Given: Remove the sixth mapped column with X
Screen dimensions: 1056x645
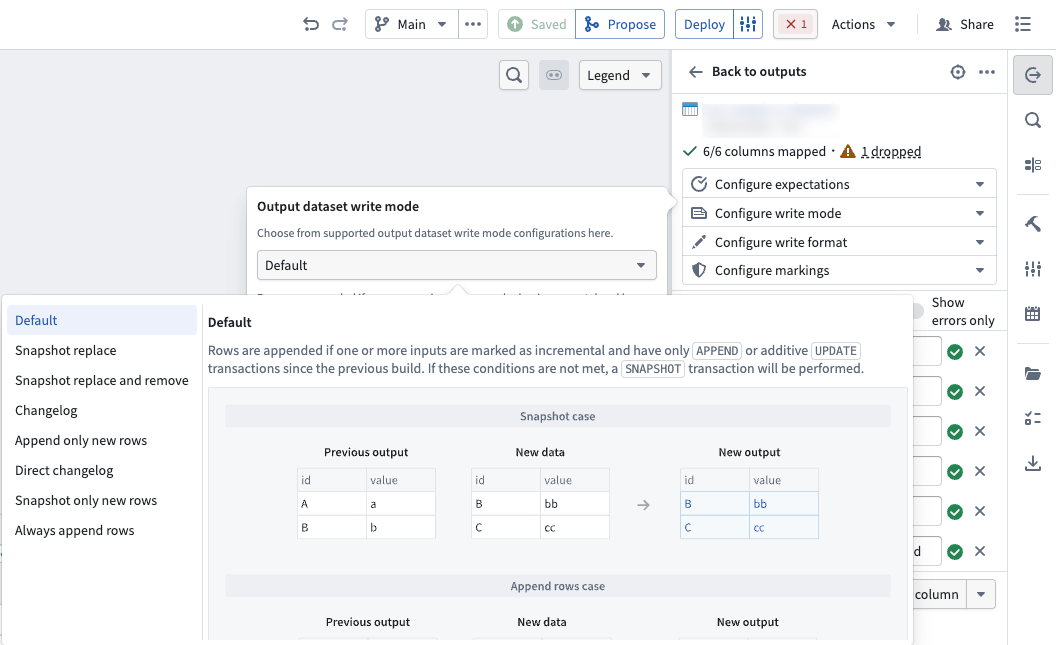Looking at the screenshot, I should click(980, 551).
